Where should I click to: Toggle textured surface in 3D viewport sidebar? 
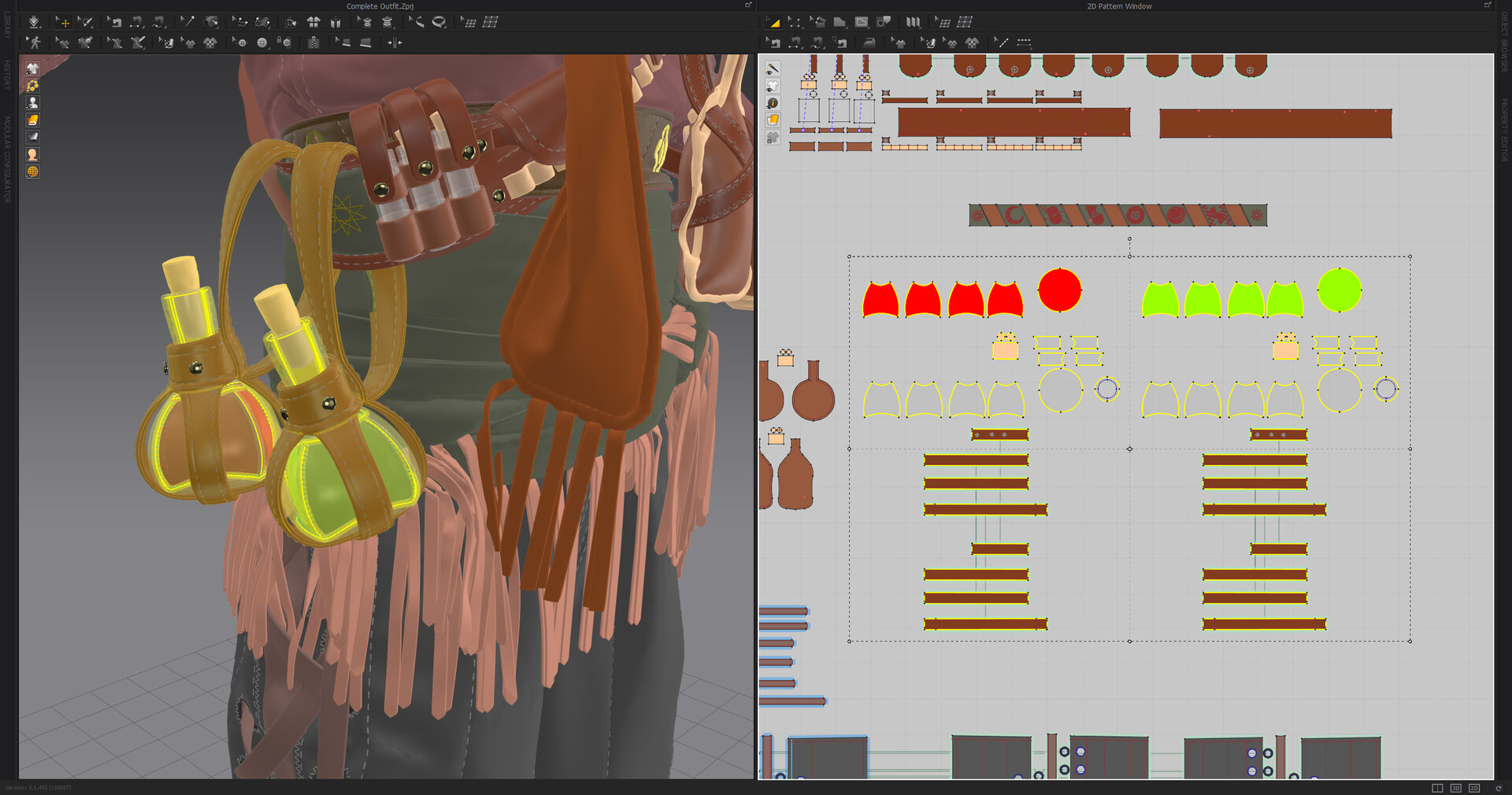tap(32, 120)
